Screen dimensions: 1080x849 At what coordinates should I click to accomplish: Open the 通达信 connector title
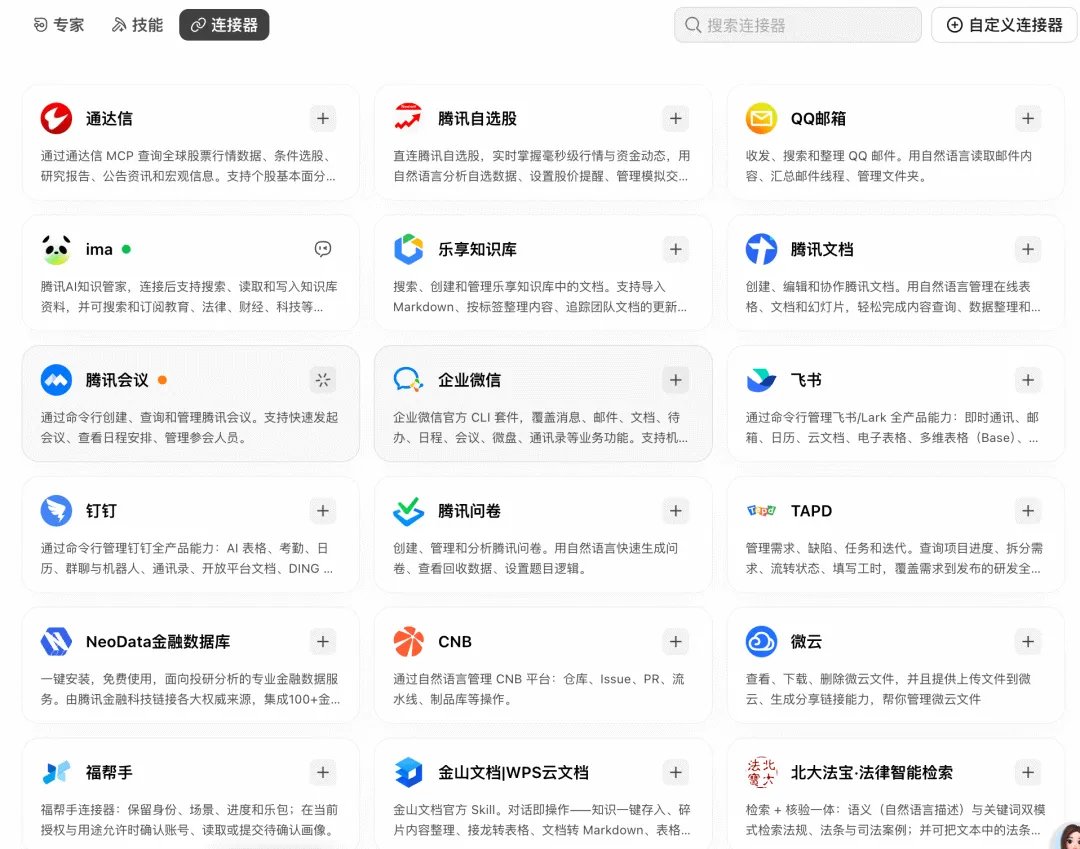(109, 118)
